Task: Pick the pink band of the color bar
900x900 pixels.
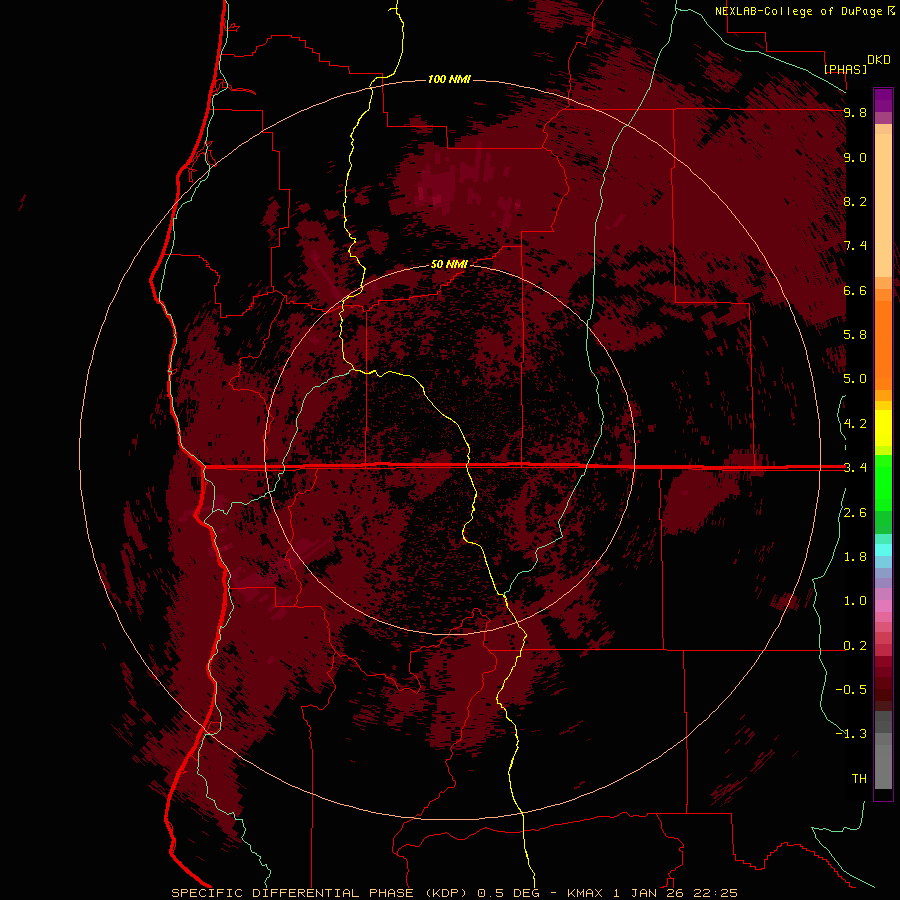Action: point(883,606)
